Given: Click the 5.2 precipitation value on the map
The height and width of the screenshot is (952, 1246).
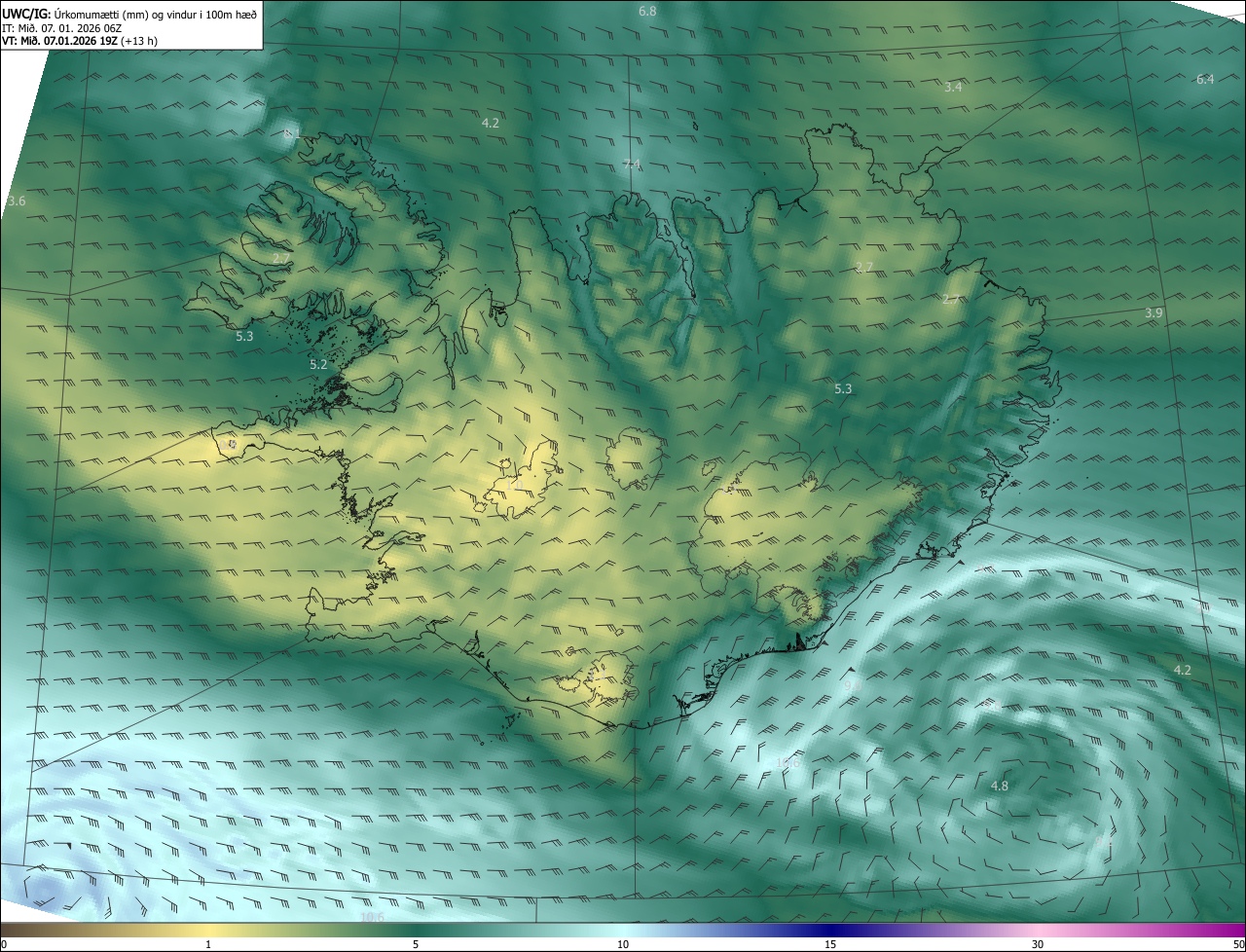Looking at the screenshot, I should coord(318,364).
